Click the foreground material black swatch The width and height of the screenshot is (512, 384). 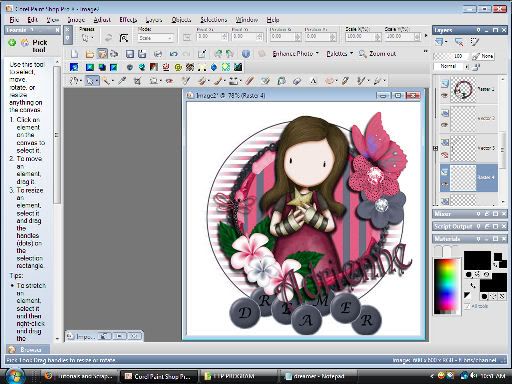[x=477, y=260]
